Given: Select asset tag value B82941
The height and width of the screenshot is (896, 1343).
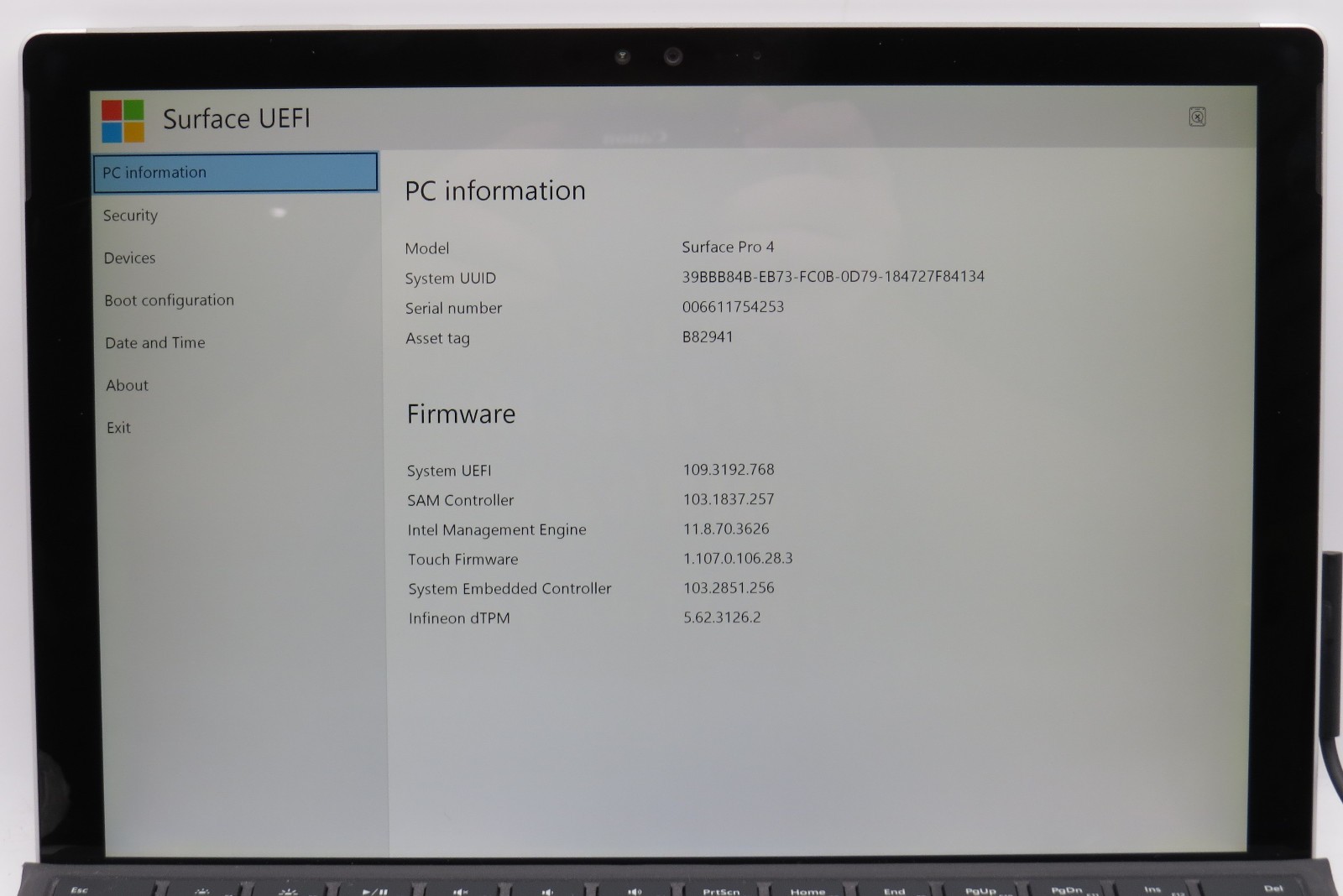Looking at the screenshot, I should pyautogui.click(x=708, y=336).
